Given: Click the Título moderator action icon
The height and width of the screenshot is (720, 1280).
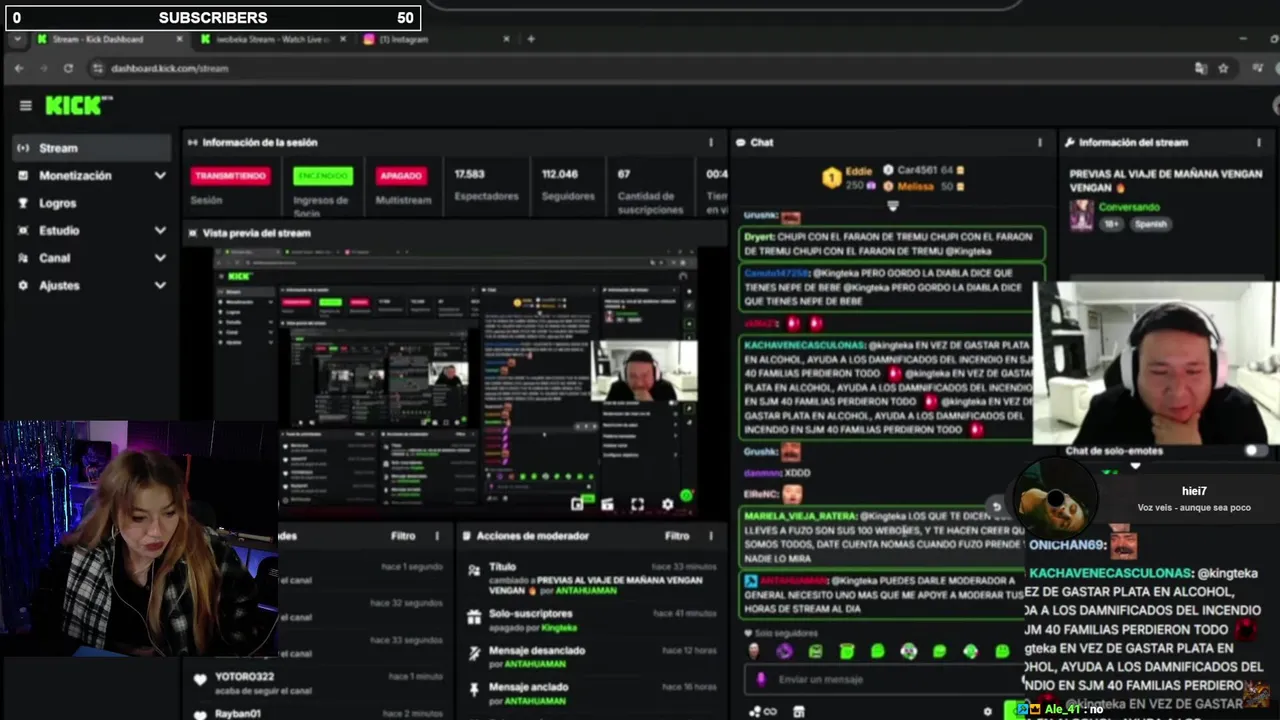Looking at the screenshot, I should [x=474, y=569].
